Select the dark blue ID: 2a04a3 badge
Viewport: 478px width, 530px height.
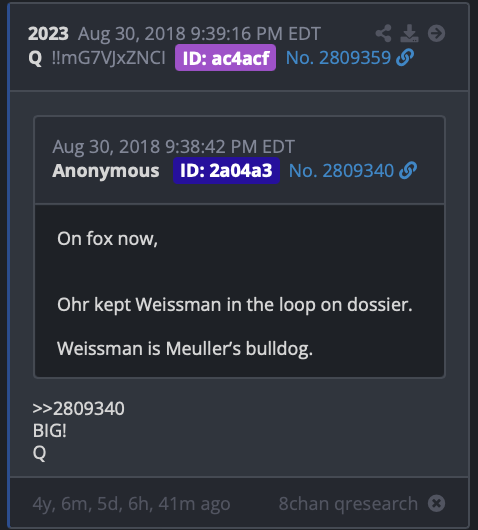(x=226, y=171)
